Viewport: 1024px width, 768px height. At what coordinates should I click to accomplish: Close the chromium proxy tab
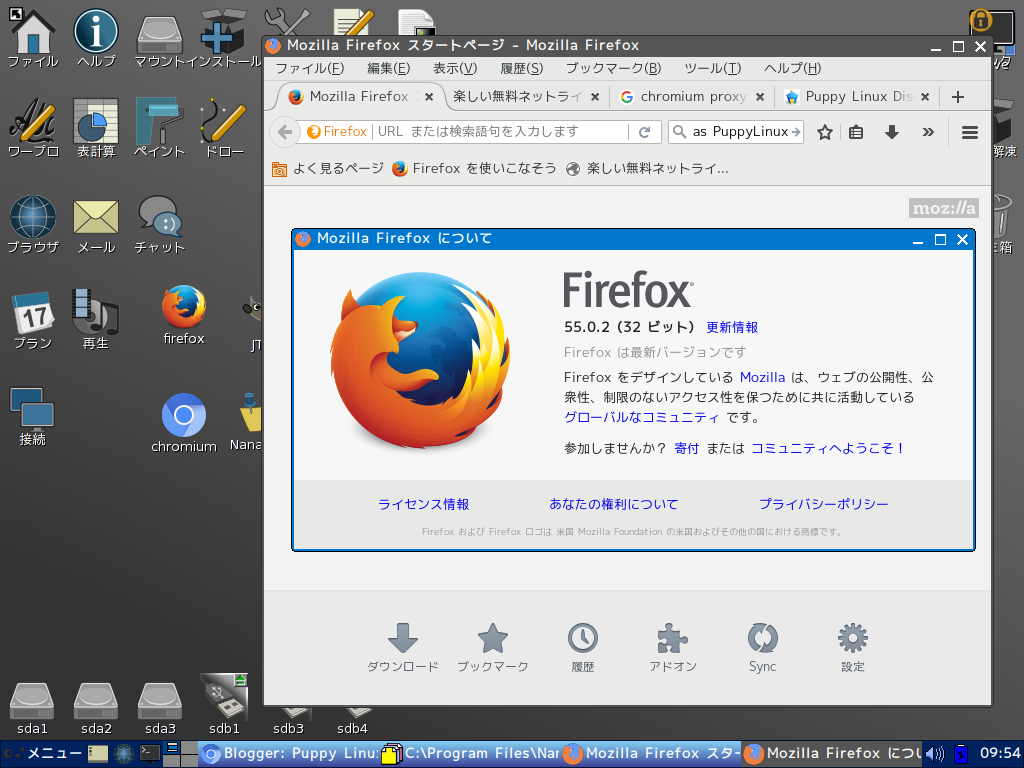[760, 97]
